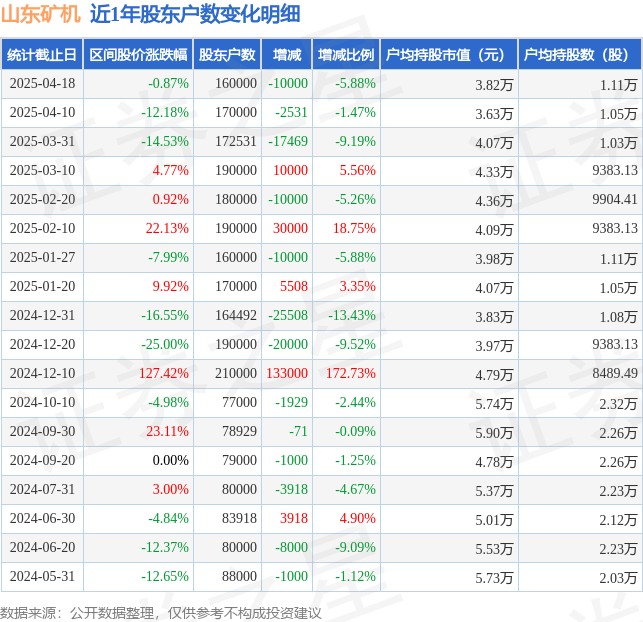Click the shareholder count 172531
The image size is (643, 622).
coord(236,141)
